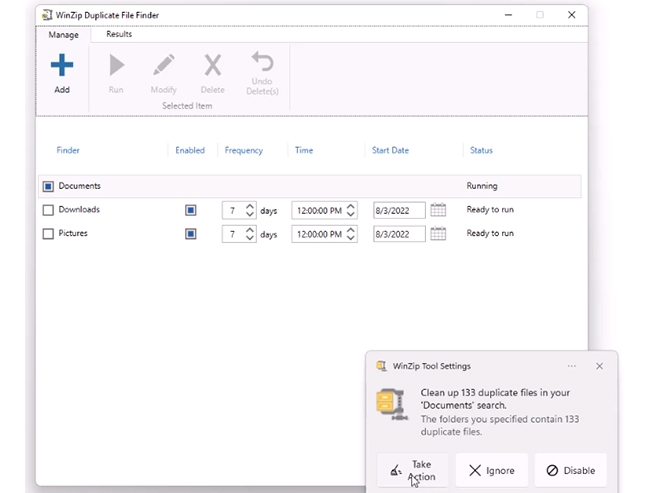
Task: Click Ignore button in notification
Action: [x=491, y=470]
